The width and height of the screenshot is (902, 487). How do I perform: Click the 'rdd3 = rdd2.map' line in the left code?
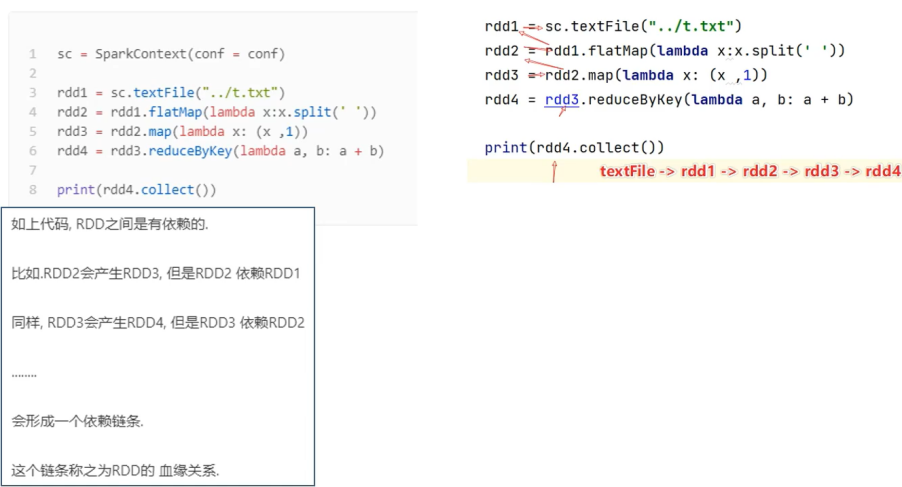182,132
